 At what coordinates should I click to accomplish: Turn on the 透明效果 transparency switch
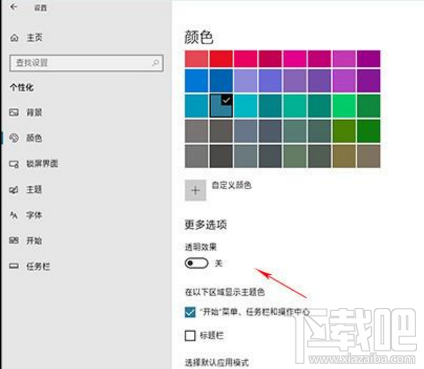196,263
